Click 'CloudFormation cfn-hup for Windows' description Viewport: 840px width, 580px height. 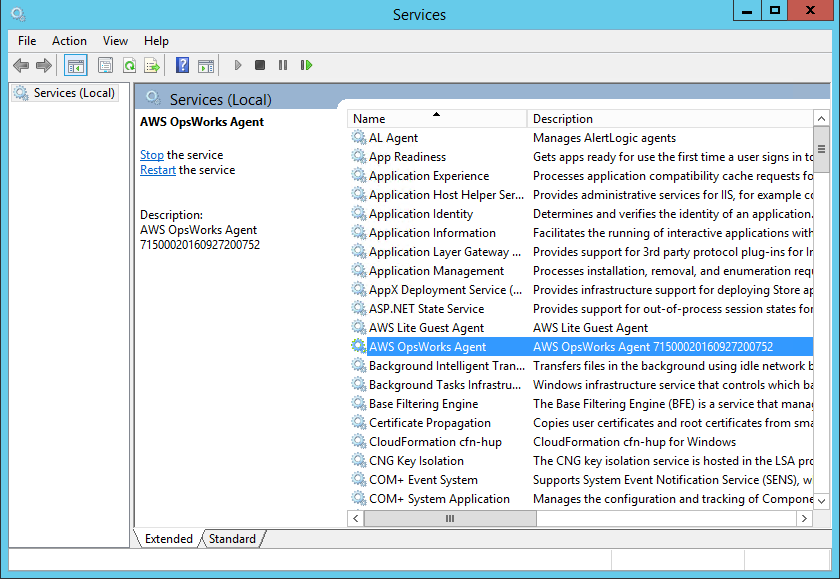click(634, 441)
